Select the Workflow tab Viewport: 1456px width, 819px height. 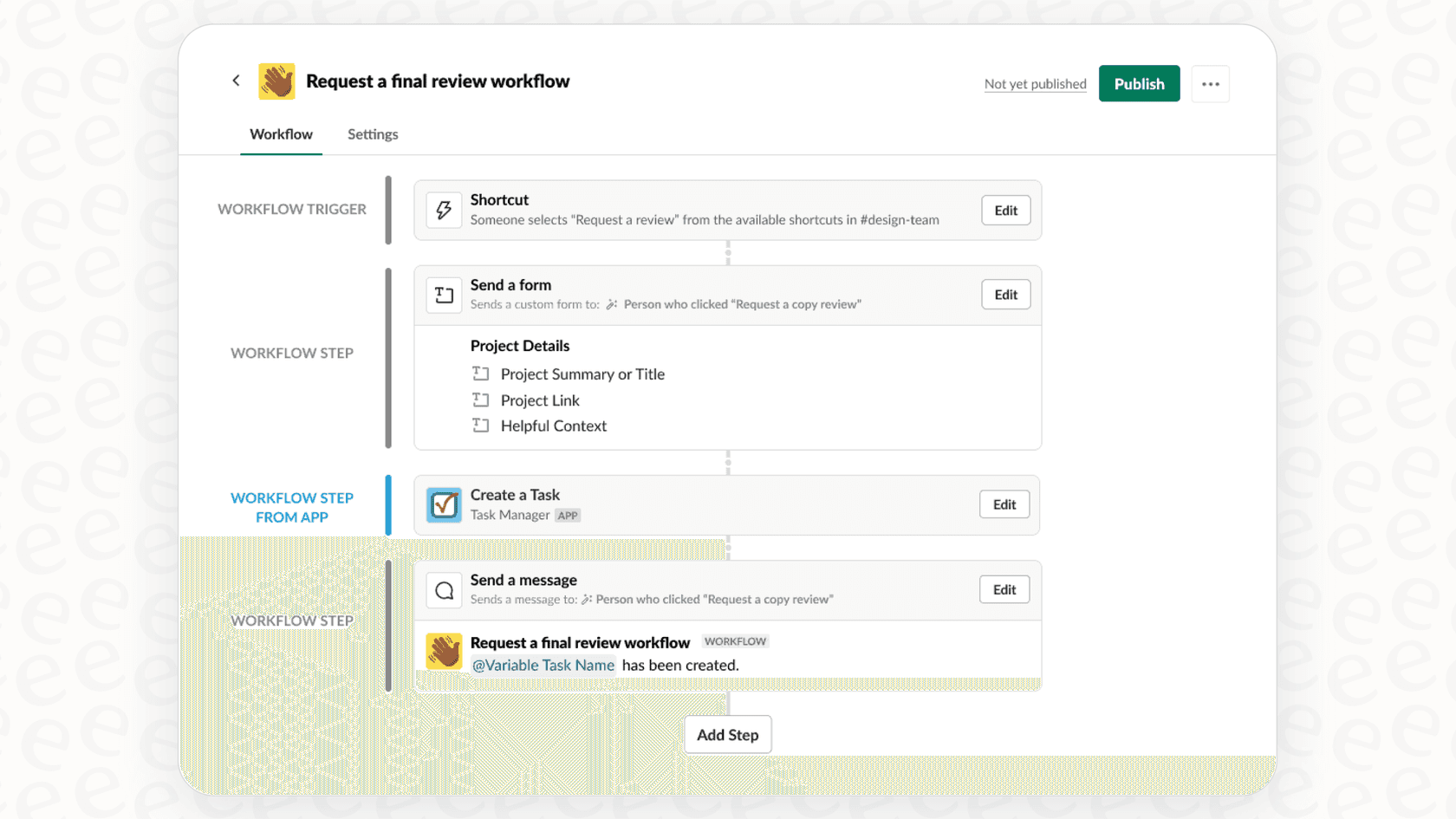[281, 134]
